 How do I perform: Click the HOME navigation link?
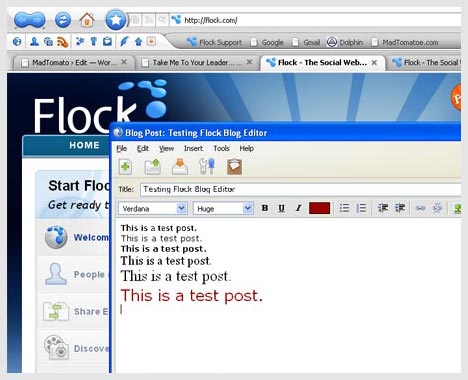pos(84,145)
